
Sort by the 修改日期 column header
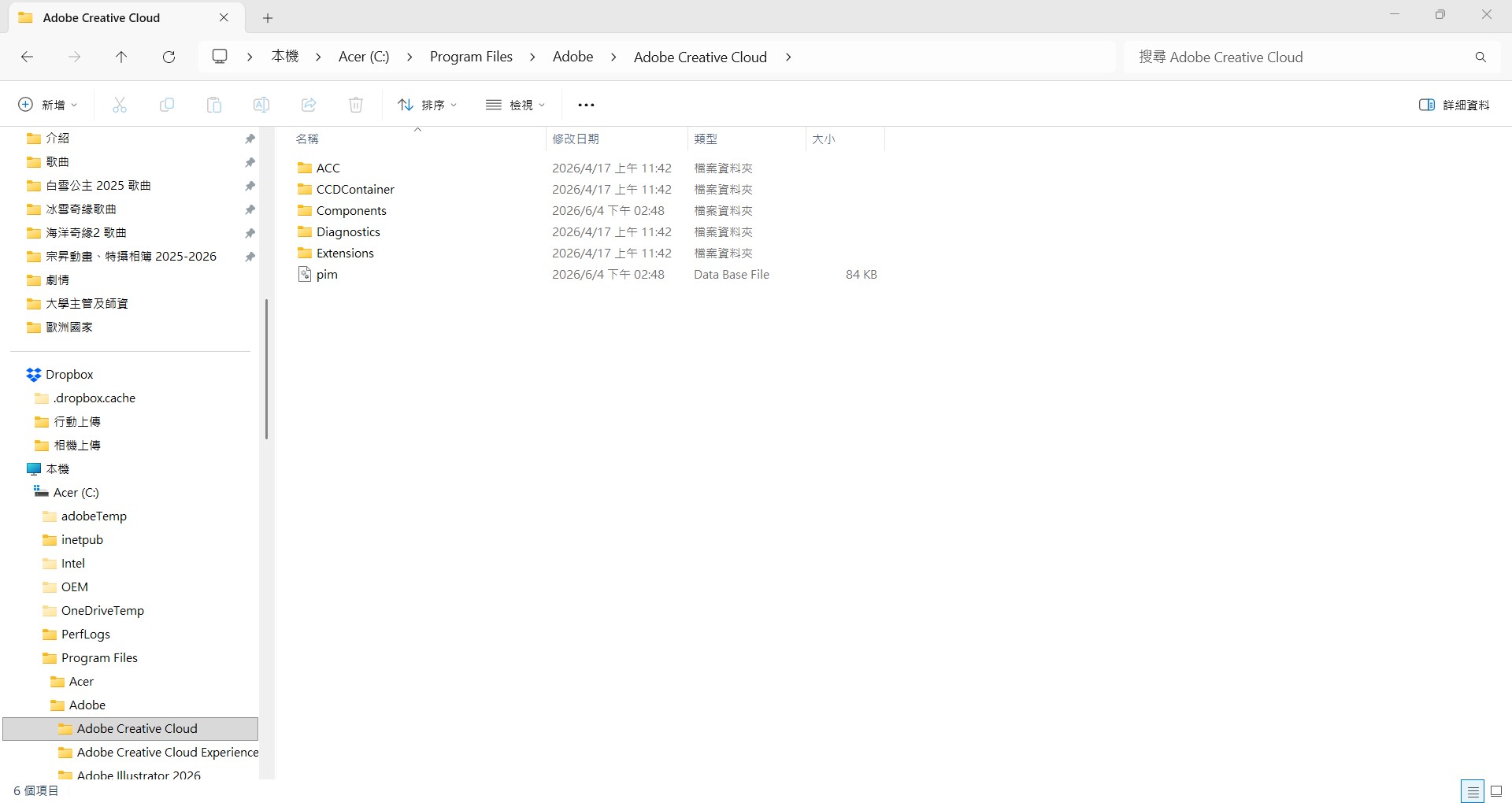tap(576, 139)
